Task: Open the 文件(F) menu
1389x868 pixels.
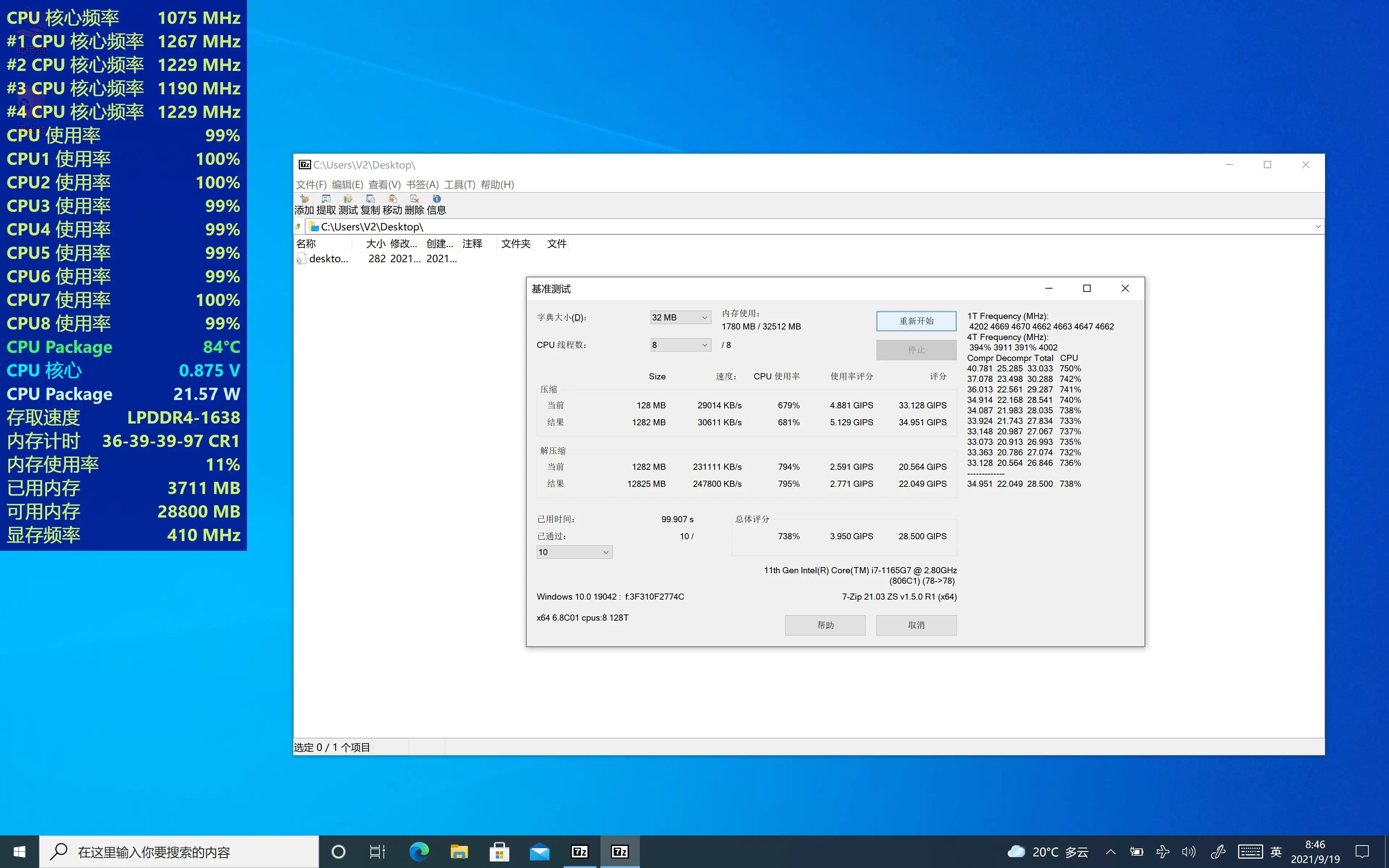Action: click(x=310, y=185)
